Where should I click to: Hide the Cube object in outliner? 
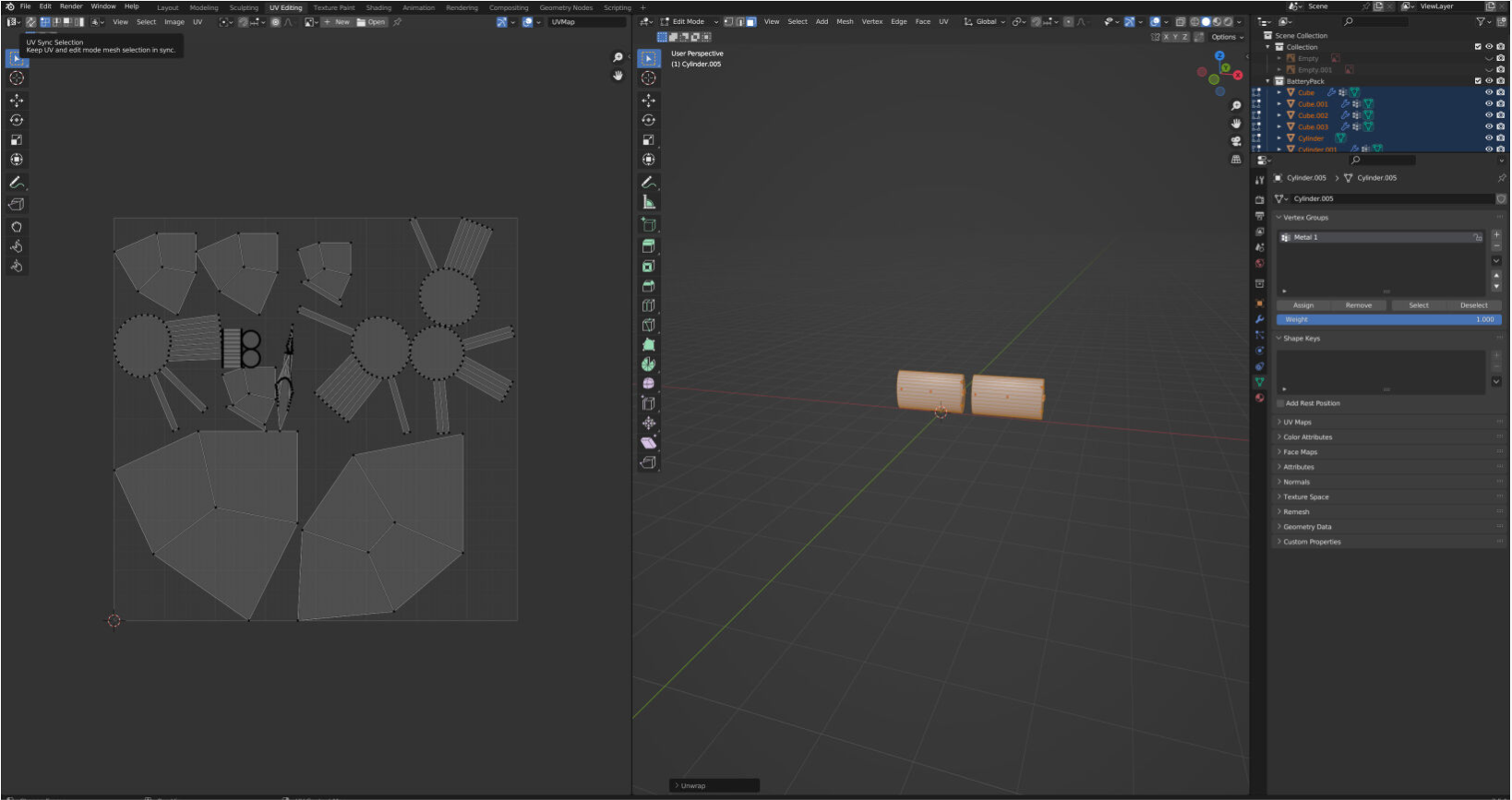tap(1488, 92)
